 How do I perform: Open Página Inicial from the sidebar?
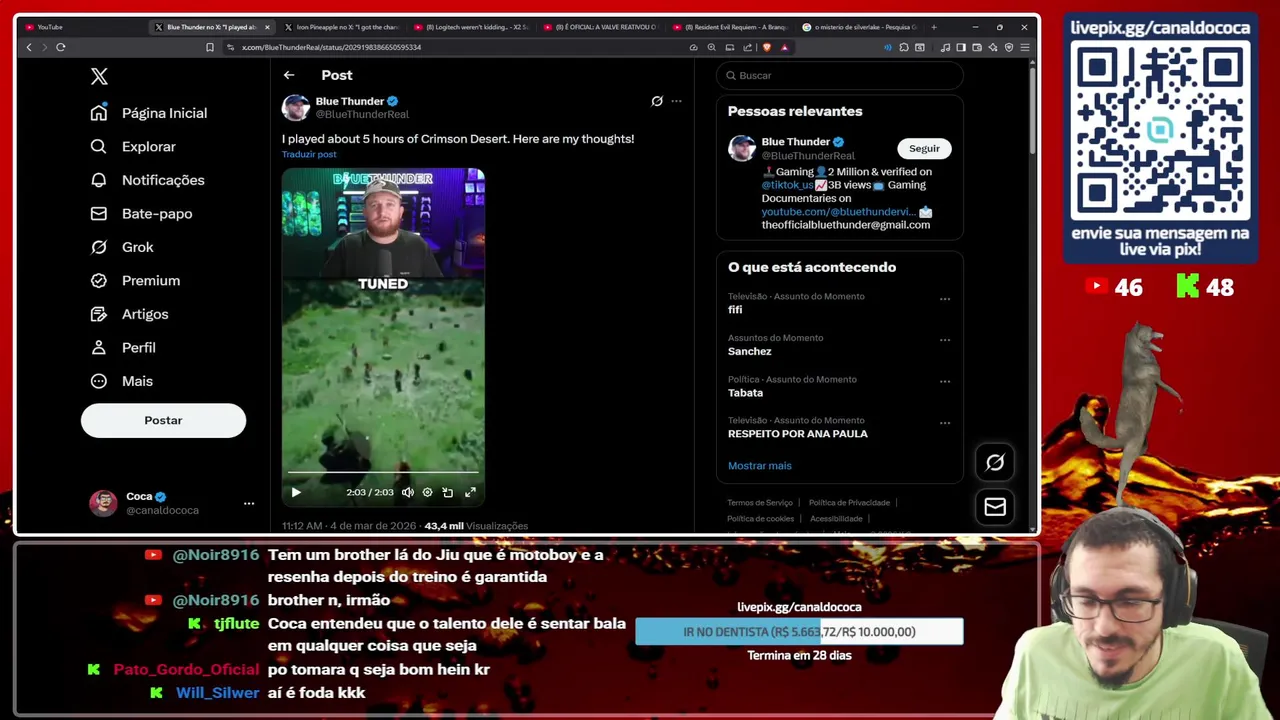click(x=148, y=113)
